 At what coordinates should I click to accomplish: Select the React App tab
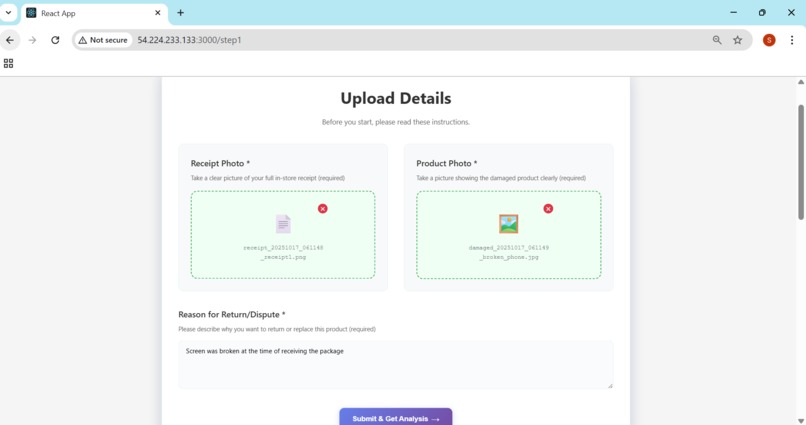(x=94, y=13)
